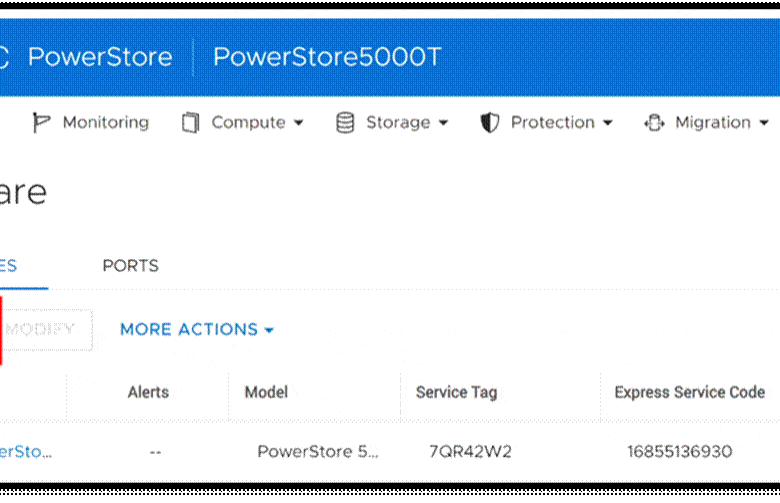This screenshot has height=503, width=780.
Task: Click the Migration icon
Action: click(x=654, y=123)
